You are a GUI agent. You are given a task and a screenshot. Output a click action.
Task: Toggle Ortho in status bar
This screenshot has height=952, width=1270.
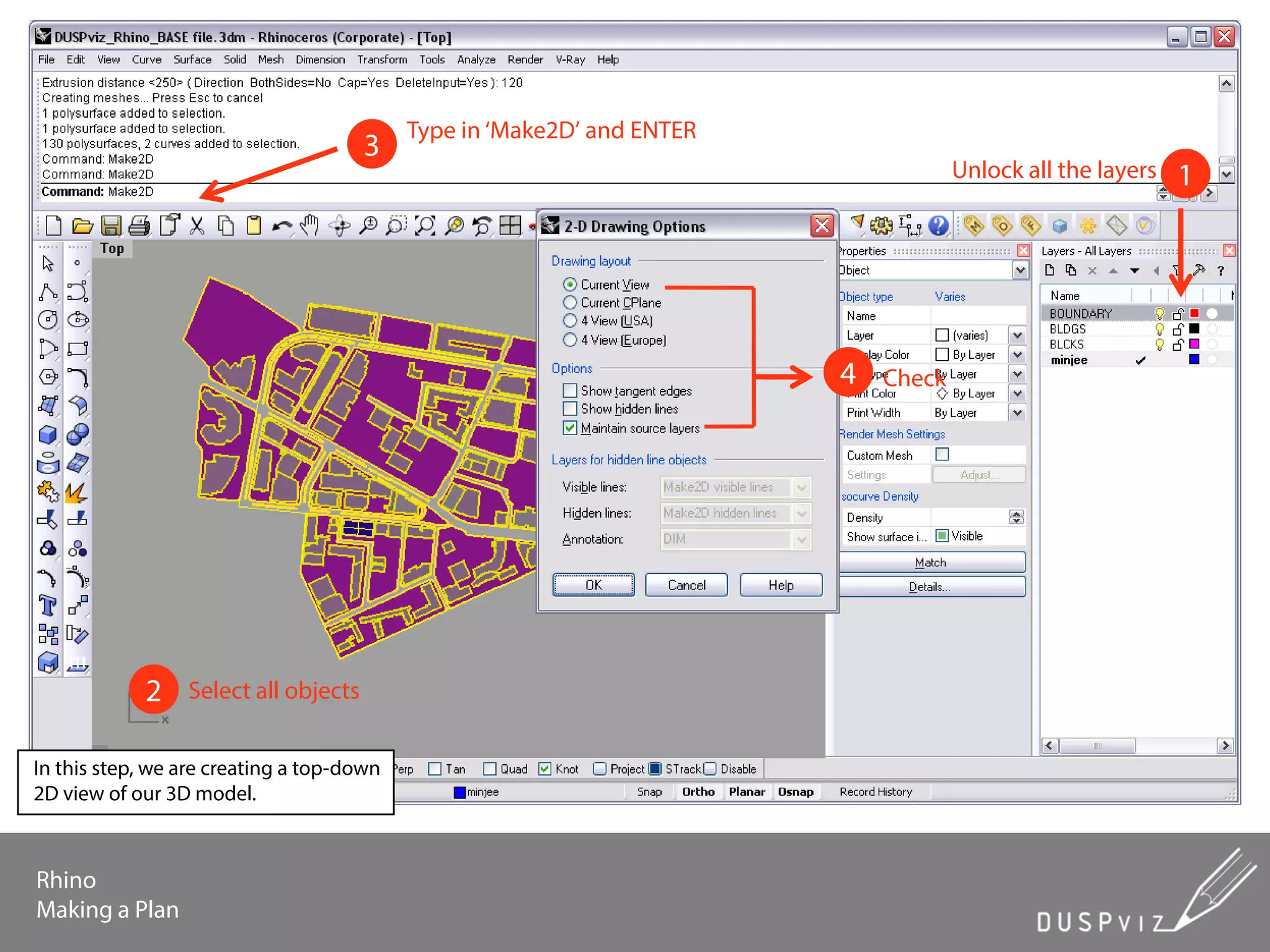pos(698,791)
